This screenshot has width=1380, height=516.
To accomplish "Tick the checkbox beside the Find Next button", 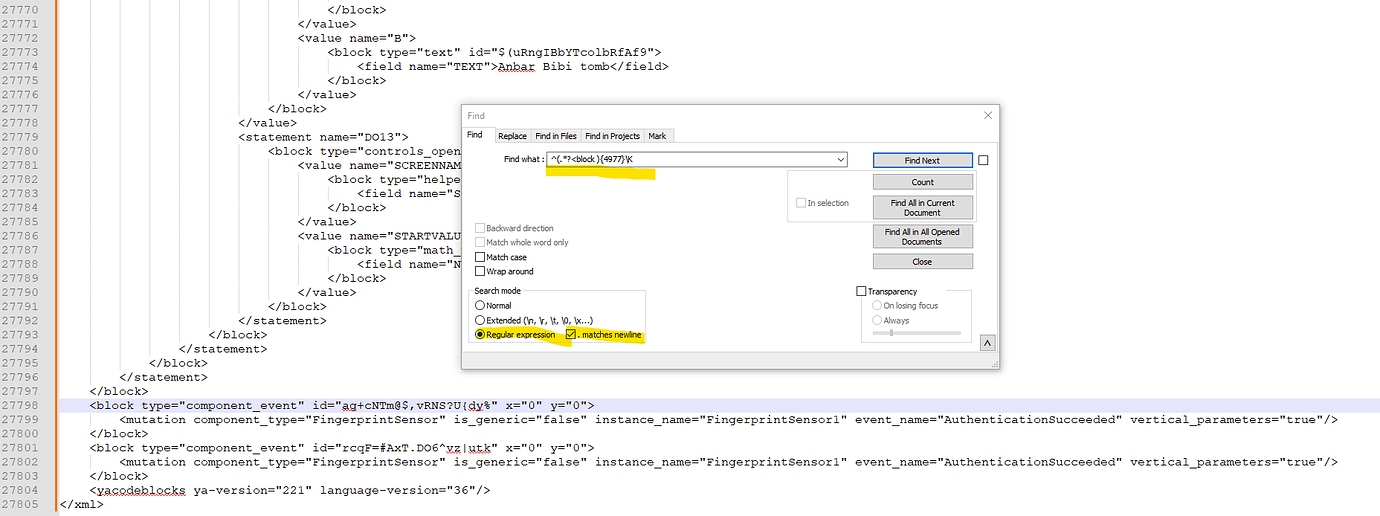I will click(983, 160).
